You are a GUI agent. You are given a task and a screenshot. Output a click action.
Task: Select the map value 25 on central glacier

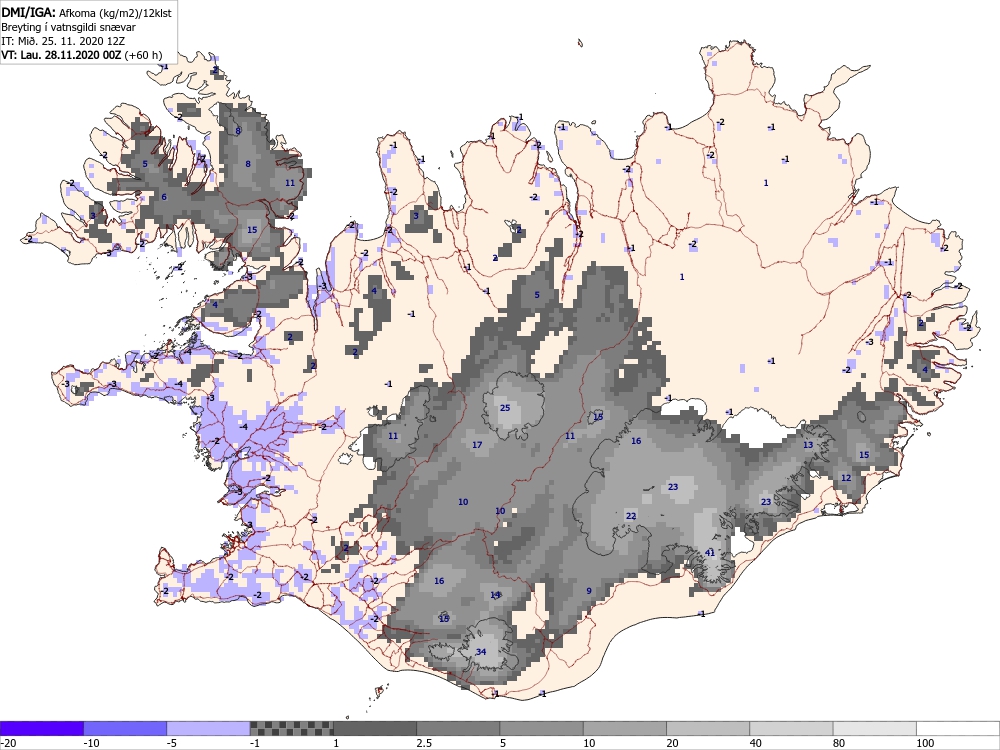pos(505,408)
